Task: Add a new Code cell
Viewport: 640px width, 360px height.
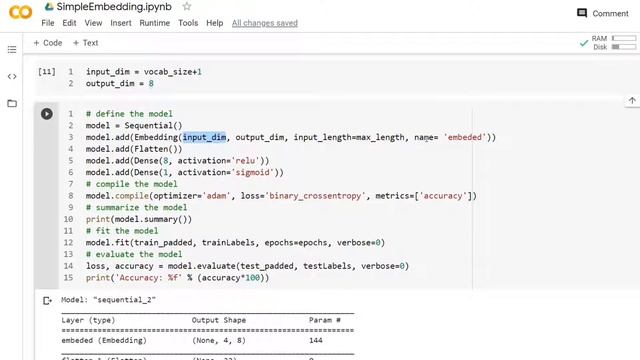Action: tap(48, 43)
